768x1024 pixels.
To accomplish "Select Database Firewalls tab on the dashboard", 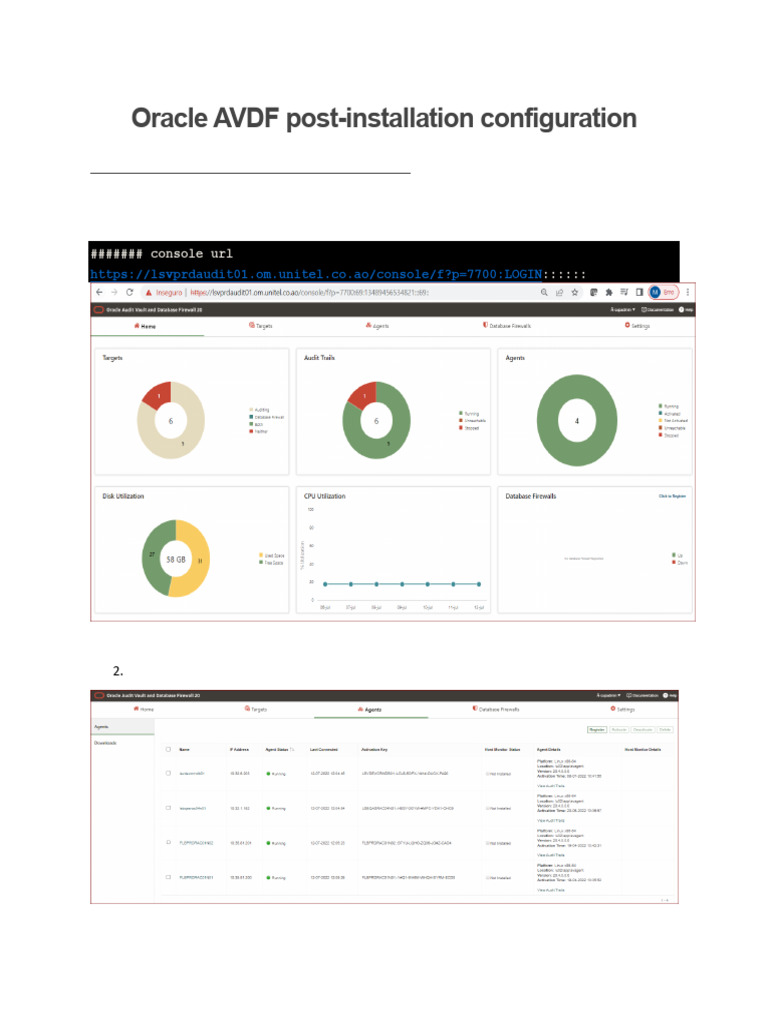I will click(x=507, y=325).
